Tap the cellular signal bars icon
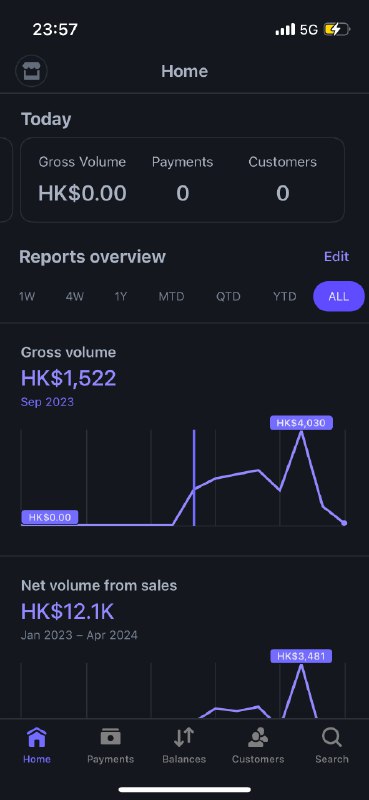This screenshot has width=369, height=800. (x=285, y=29)
